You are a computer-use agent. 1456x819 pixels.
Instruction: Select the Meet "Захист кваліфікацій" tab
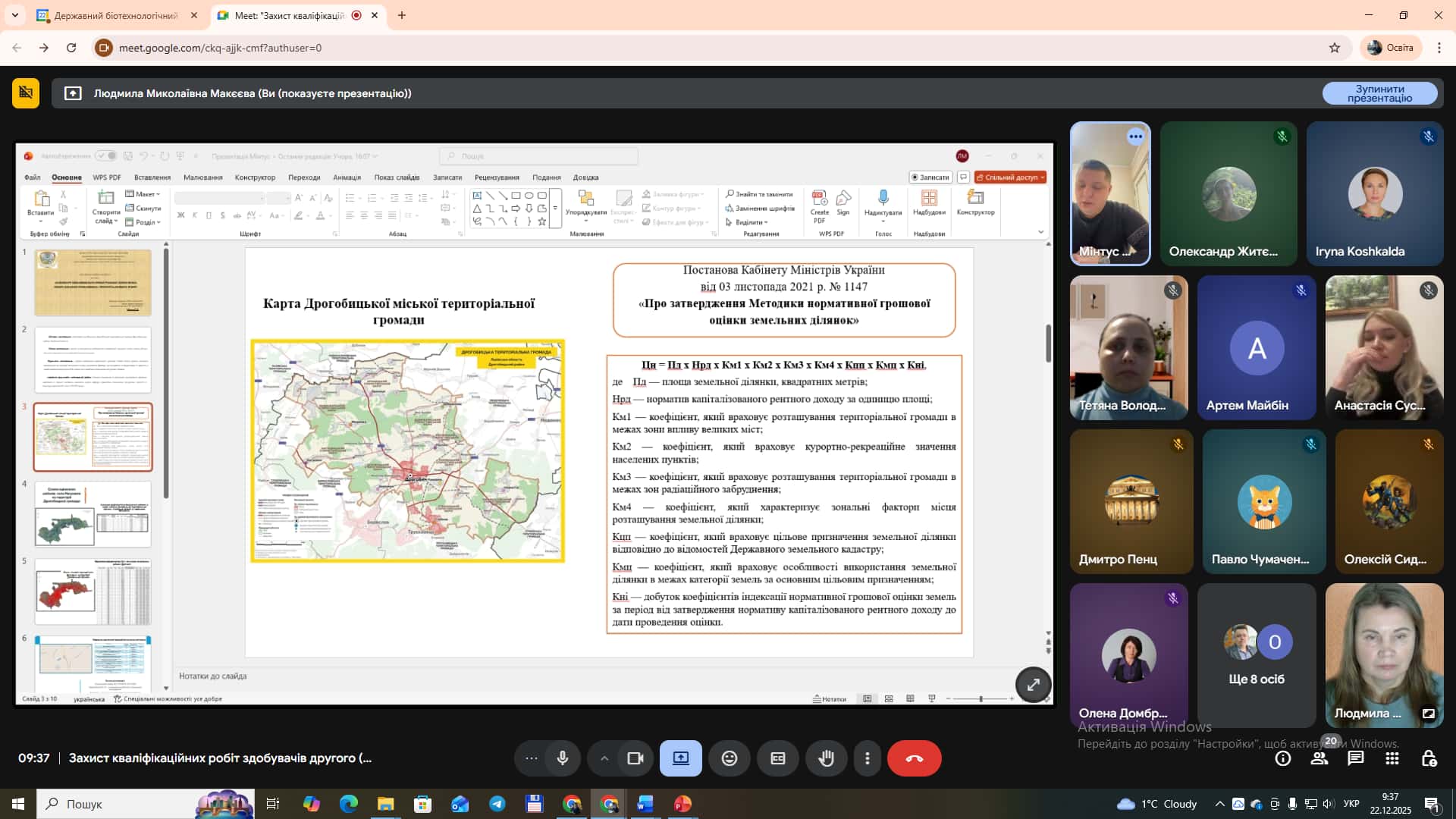(288, 15)
